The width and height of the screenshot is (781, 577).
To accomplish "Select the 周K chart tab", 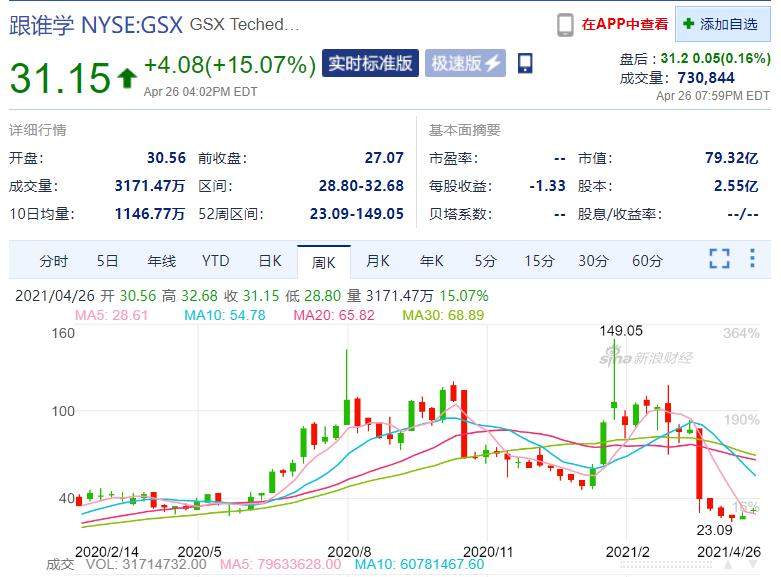I will pyautogui.click(x=324, y=262).
